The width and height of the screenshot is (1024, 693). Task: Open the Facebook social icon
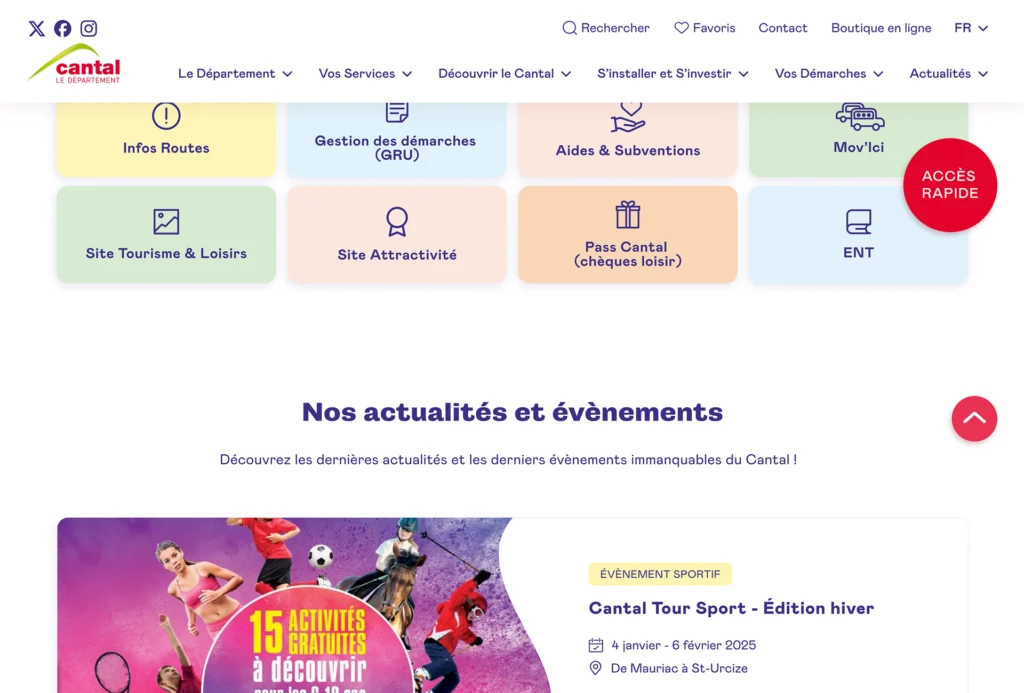point(63,28)
